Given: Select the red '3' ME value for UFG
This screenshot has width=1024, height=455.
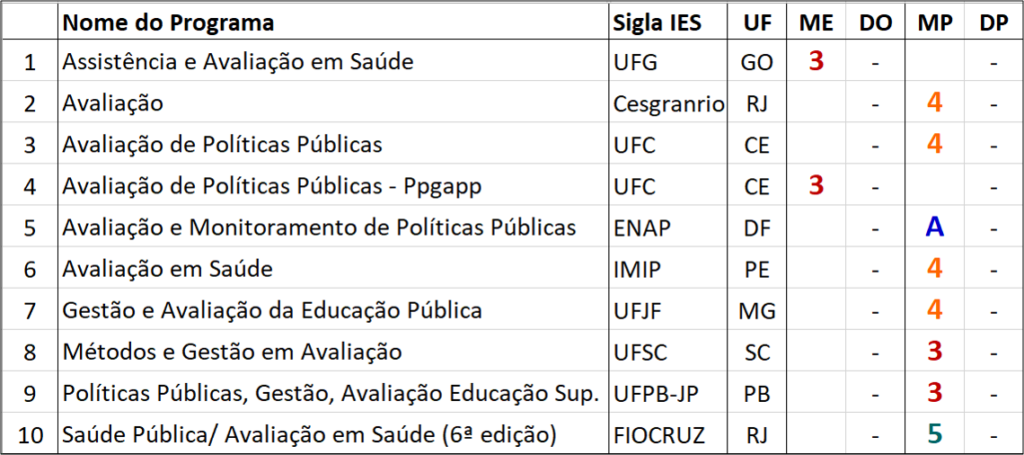Looking at the screenshot, I should point(816,61).
